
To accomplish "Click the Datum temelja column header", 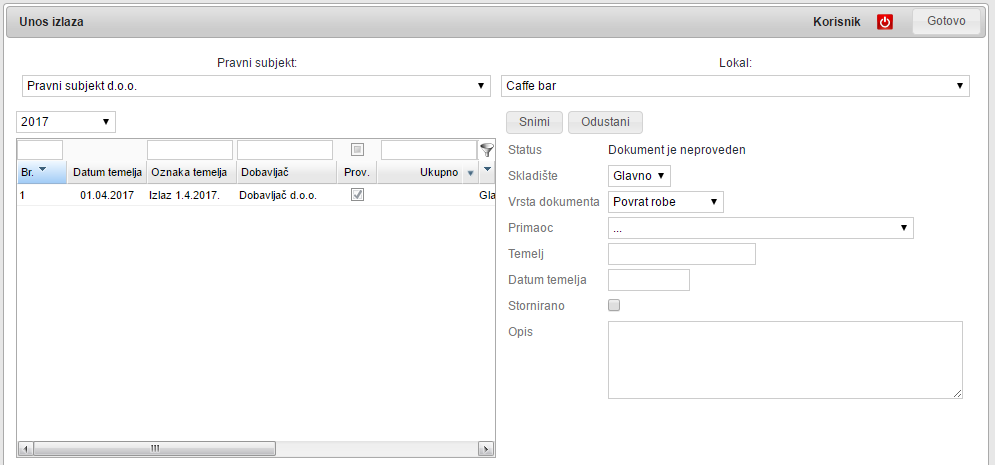I will (107, 172).
